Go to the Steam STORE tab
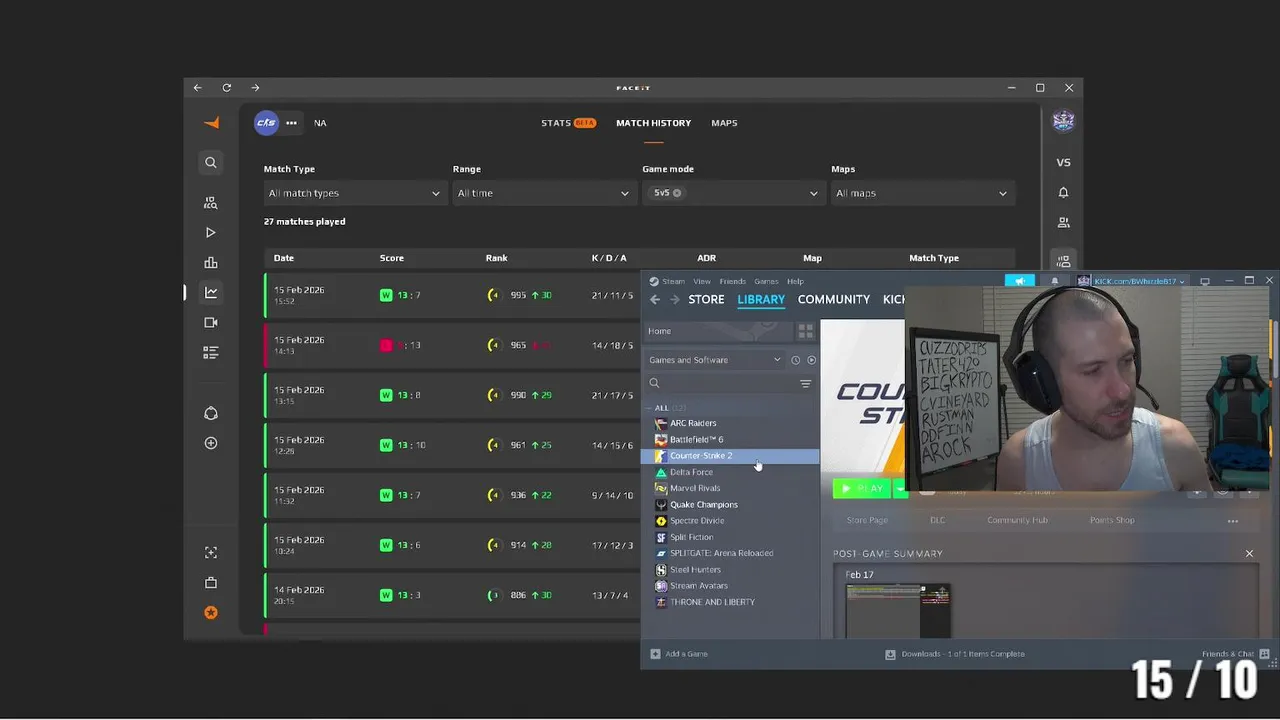 click(706, 299)
